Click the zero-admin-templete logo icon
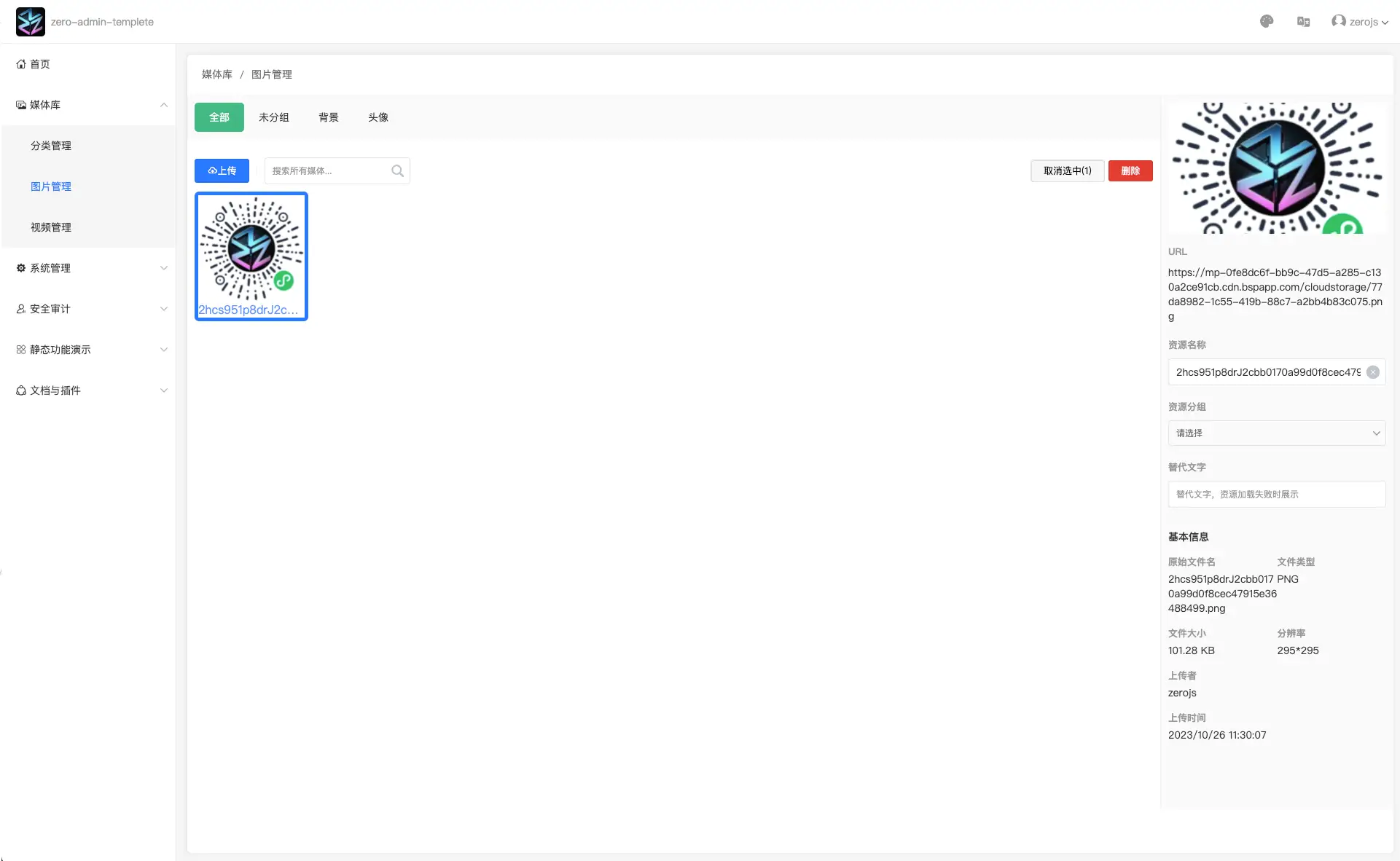Viewport: 1400px width, 861px height. 30,22
